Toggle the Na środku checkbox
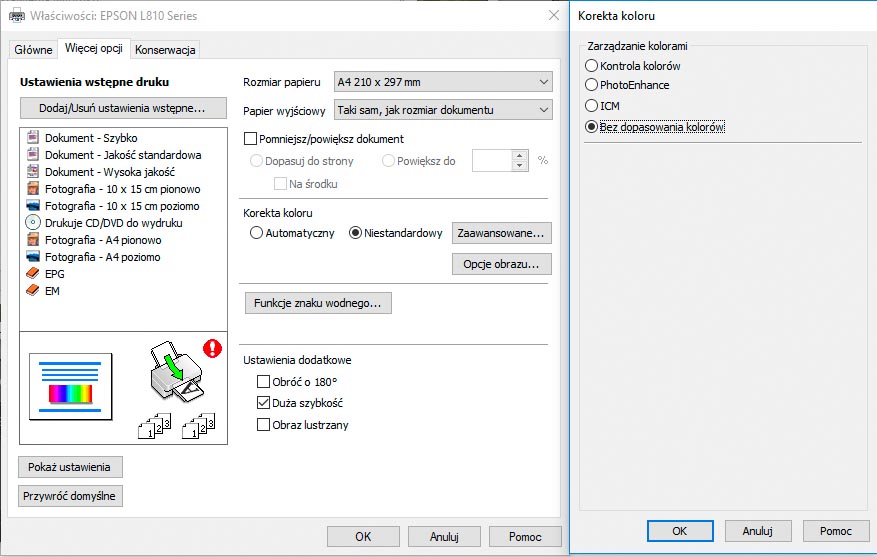 pos(280,183)
